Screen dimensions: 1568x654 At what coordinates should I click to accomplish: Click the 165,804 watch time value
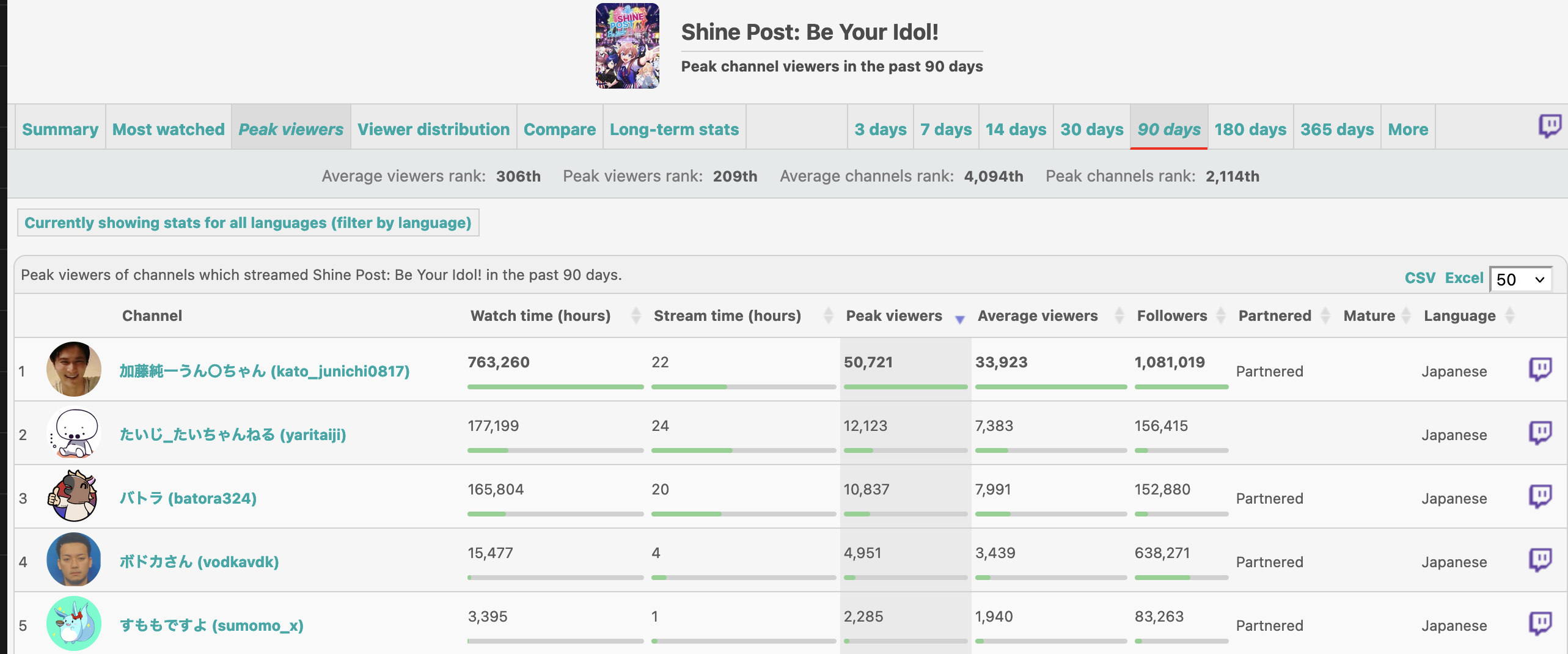pos(496,489)
